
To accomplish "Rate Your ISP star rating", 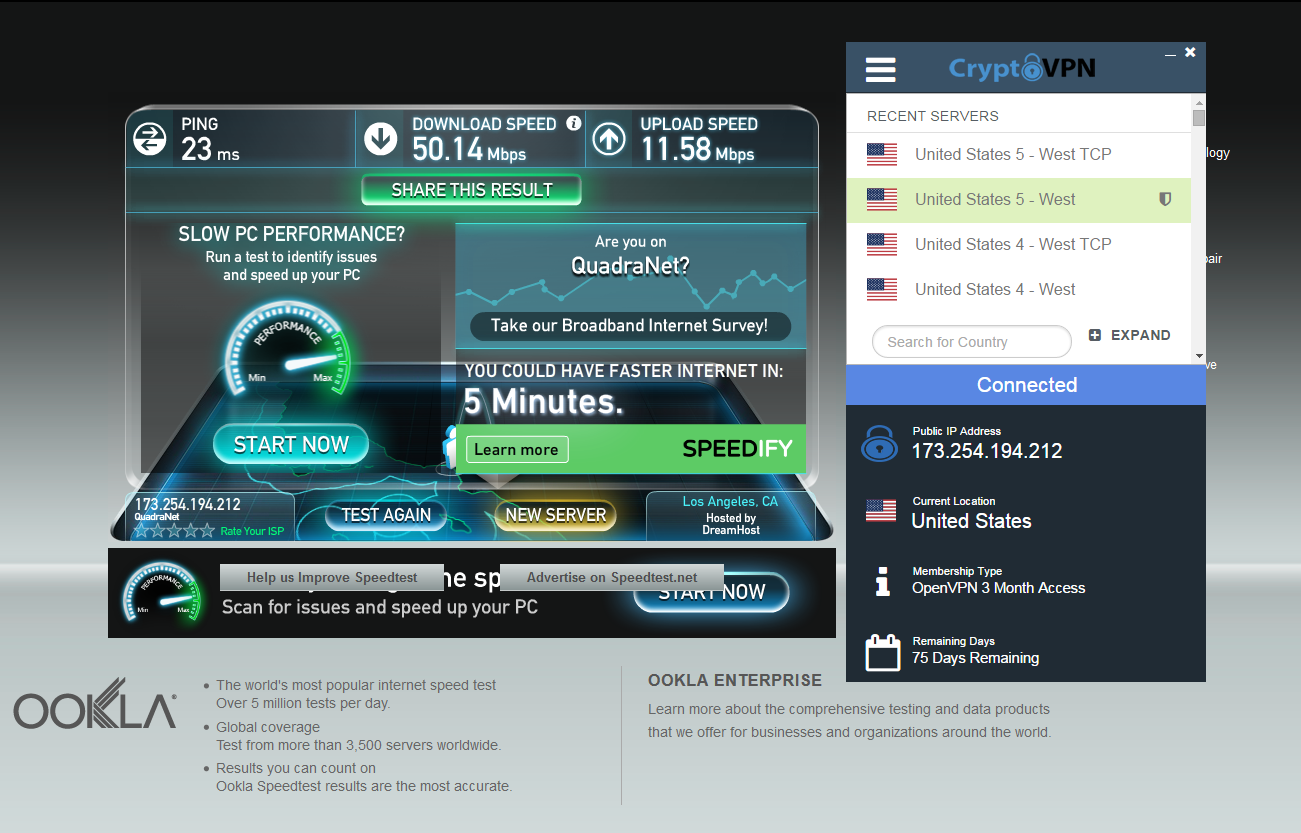I will [x=175, y=531].
